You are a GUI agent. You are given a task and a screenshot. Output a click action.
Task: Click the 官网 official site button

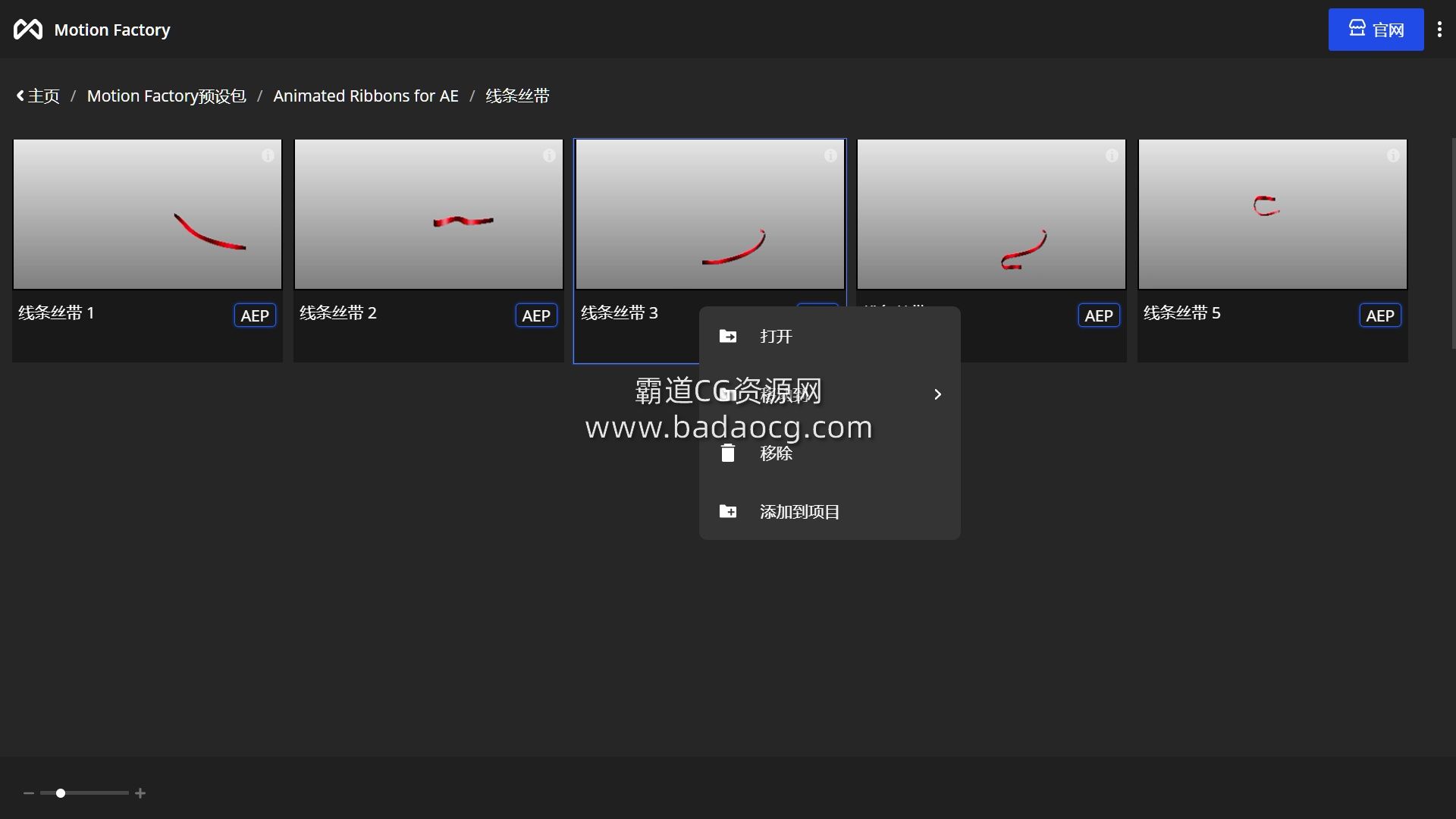click(x=1376, y=30)
